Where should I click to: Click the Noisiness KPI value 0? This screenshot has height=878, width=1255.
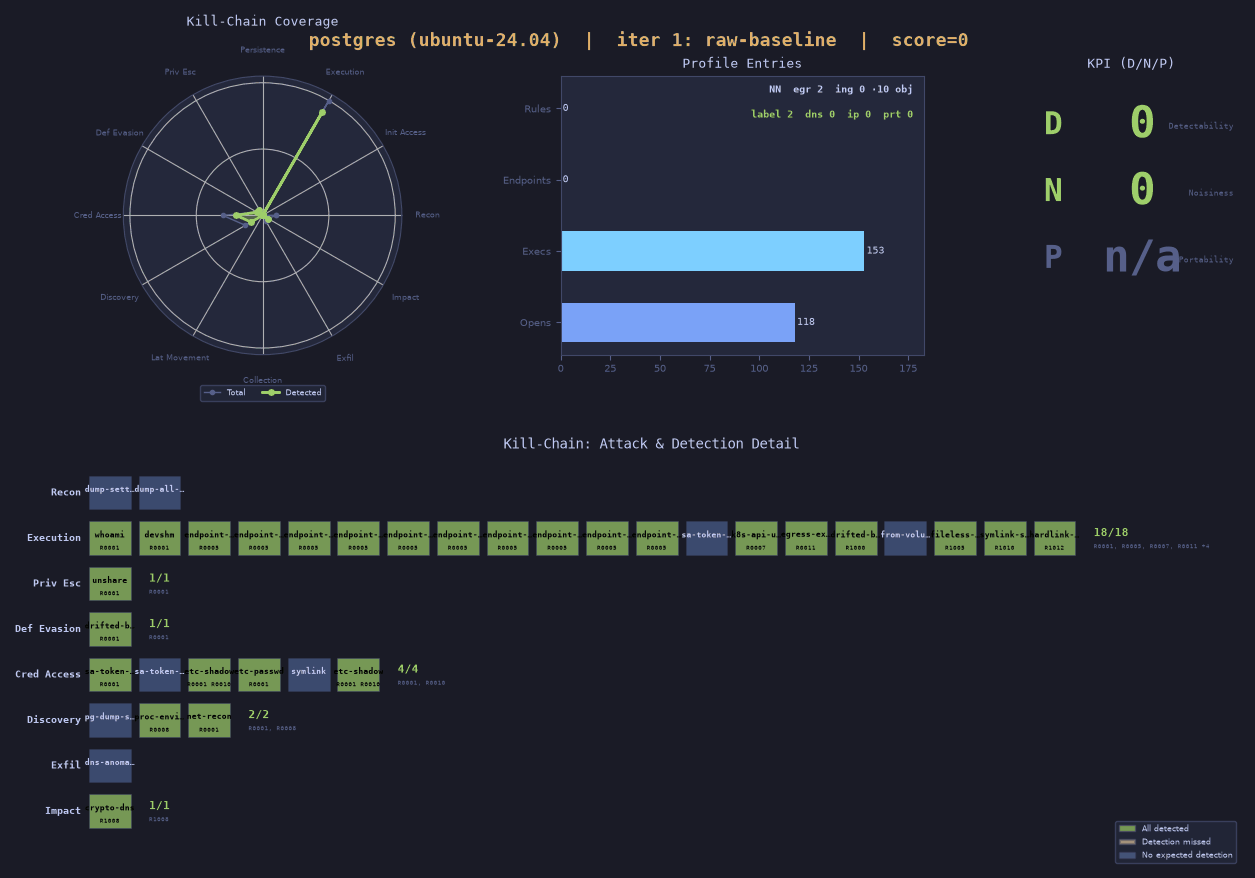pyautogui.click(x=1142, y=189)
